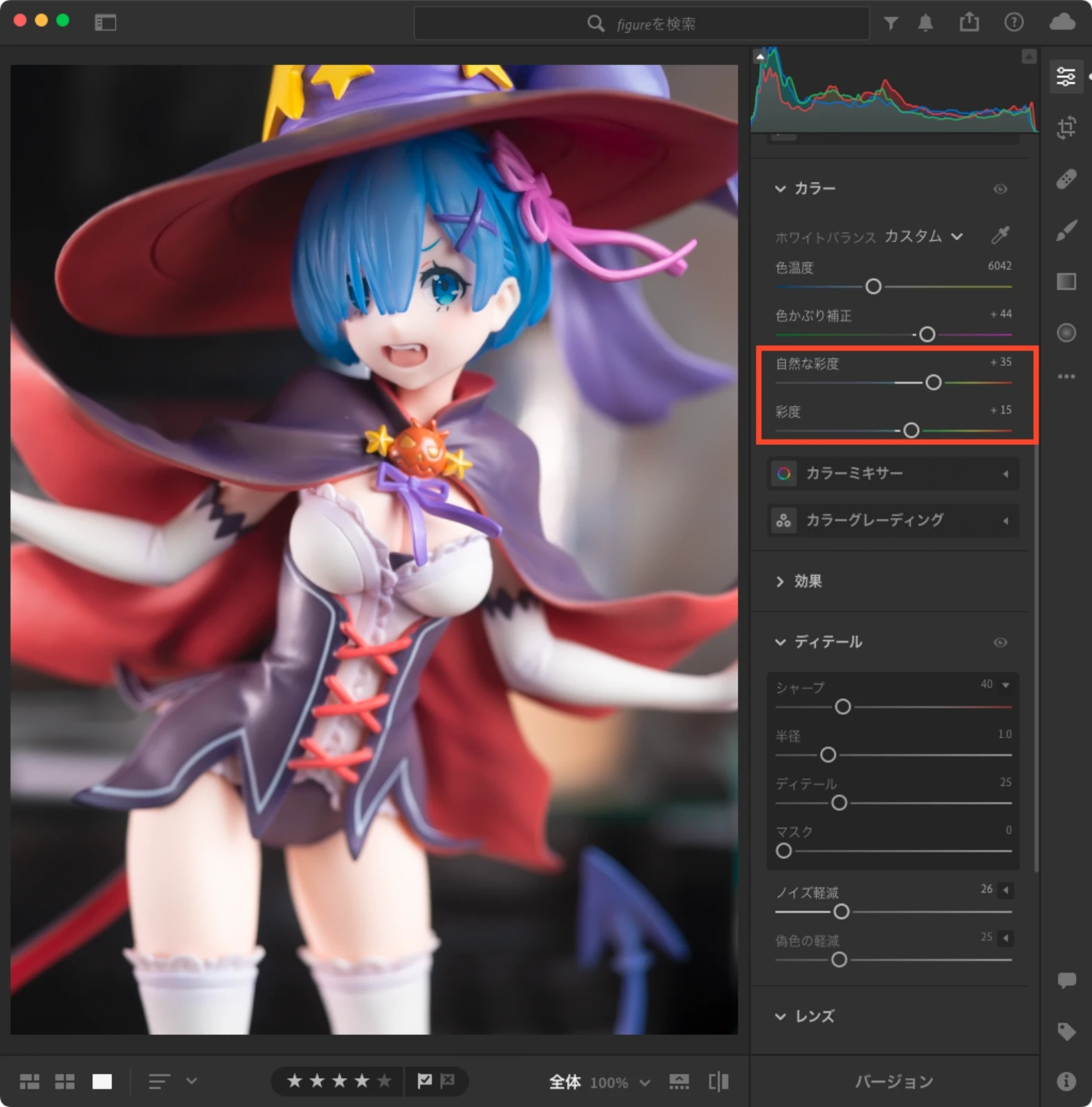Collapse the ディテール section
Screen dimensions: 1092x1107
(780, 643)
